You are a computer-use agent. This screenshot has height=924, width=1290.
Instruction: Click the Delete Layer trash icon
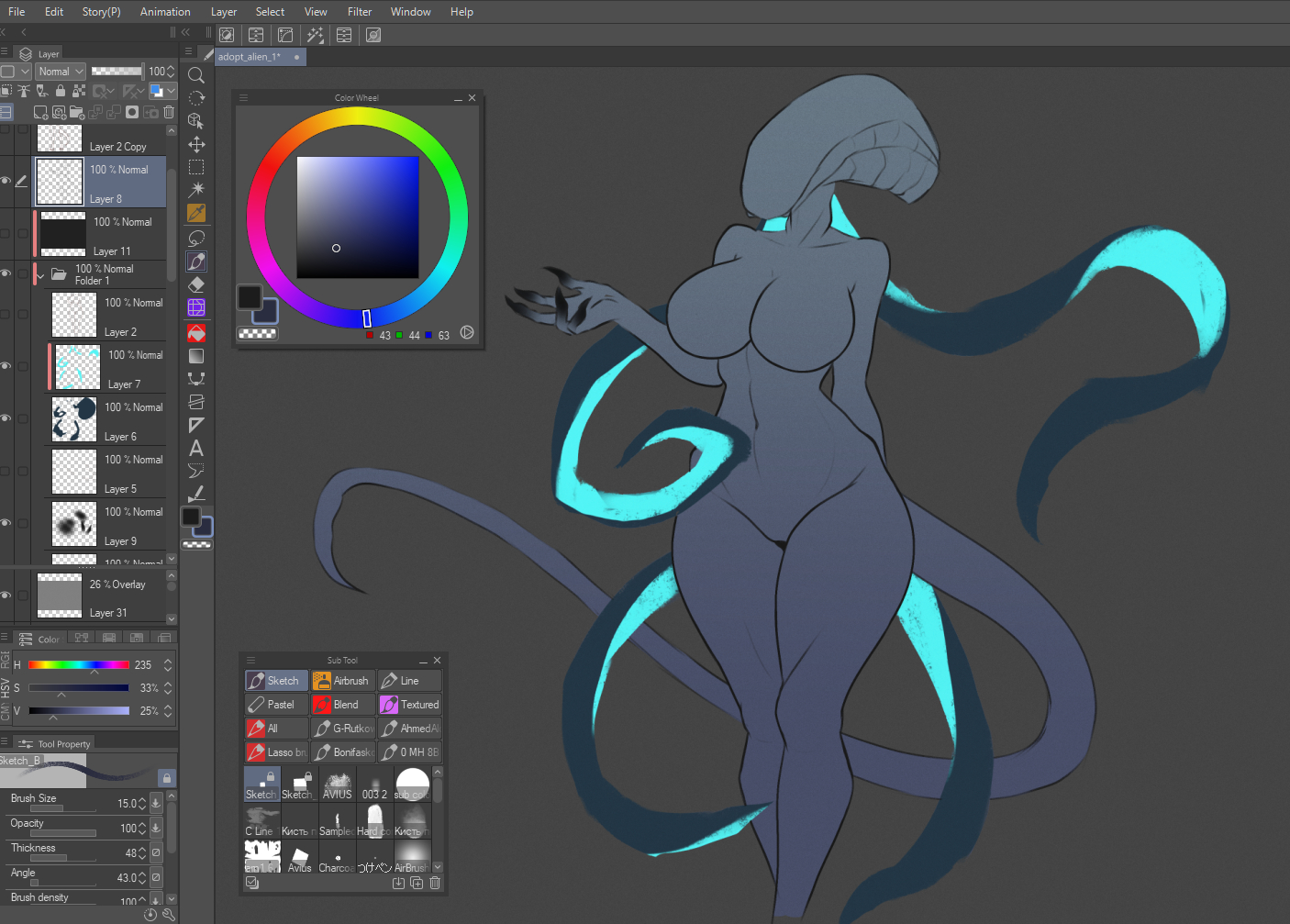tap(169, 112)
